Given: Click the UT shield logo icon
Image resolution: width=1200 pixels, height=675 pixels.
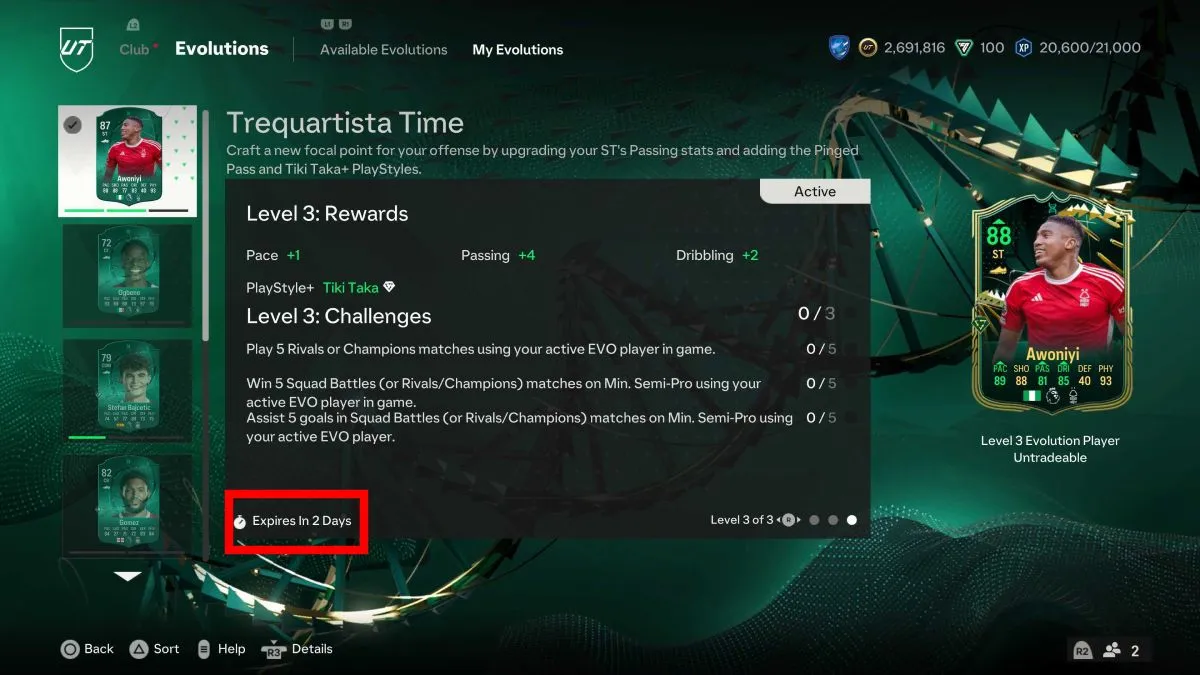Looking at the screenshot, I should (x=77, y=49).
